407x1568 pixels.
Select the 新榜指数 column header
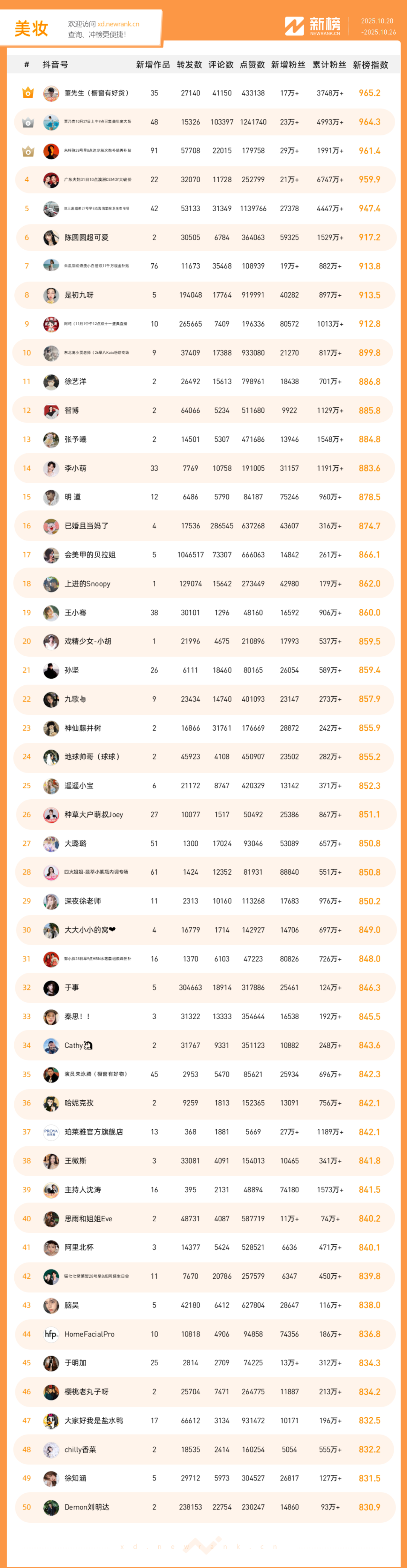click(370, 65)
